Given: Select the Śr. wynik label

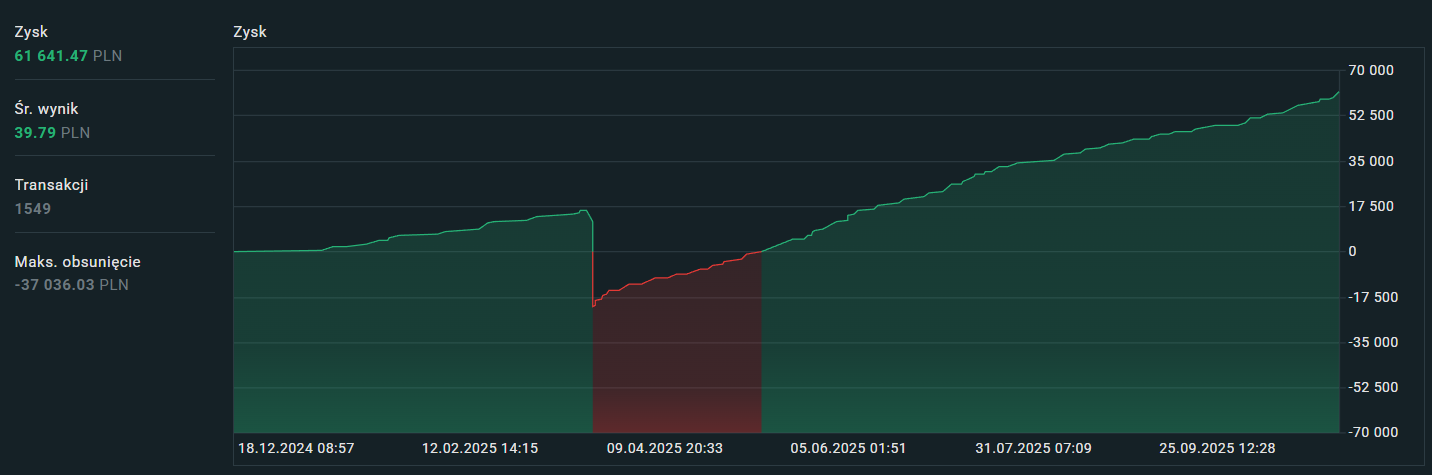Looking at the screenshot, I should click(46, 108).
